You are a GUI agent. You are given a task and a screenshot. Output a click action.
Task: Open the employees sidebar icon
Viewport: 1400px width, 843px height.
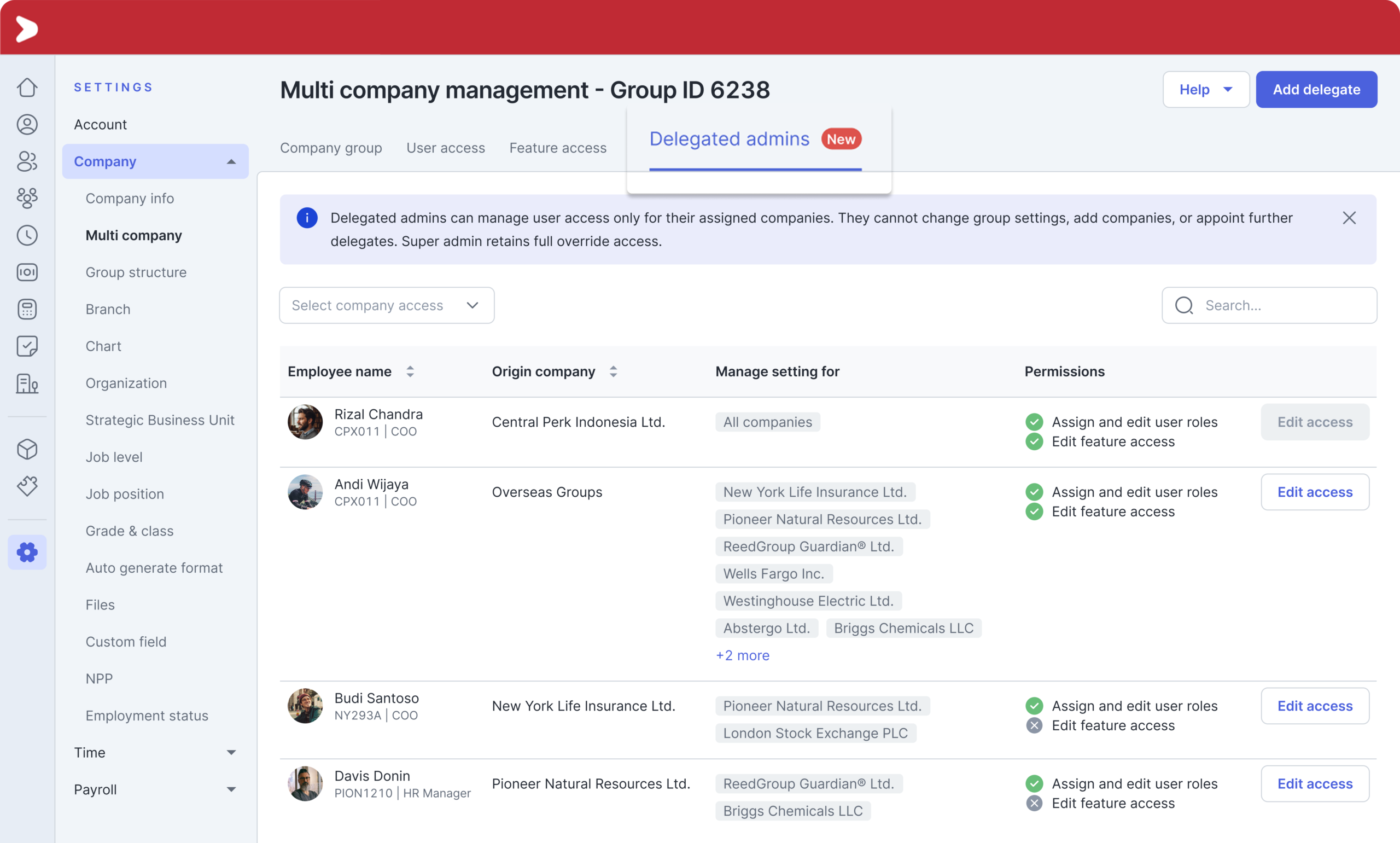pos(27,161)
